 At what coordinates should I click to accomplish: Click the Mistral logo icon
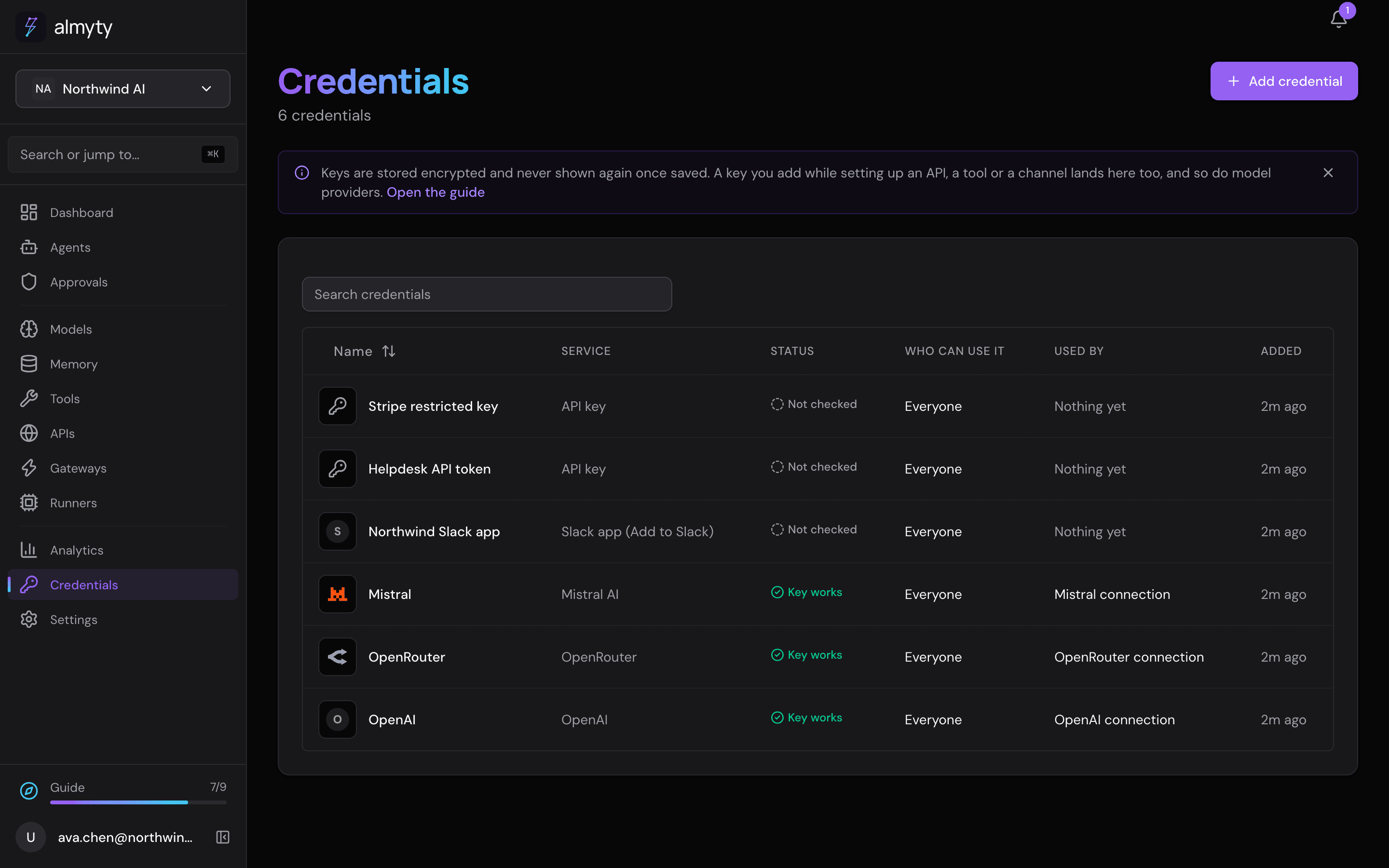click(338, 594)
